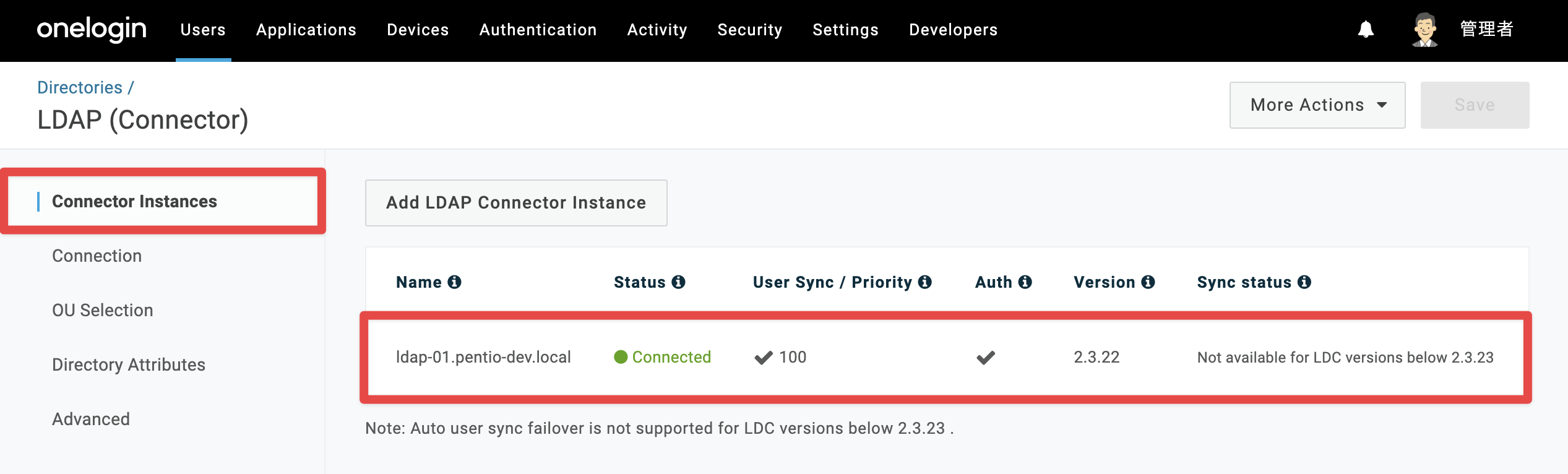Viewport: 1568px width, 474px height.
Task: Open the Settings menu
Action: tap(846, 30)
